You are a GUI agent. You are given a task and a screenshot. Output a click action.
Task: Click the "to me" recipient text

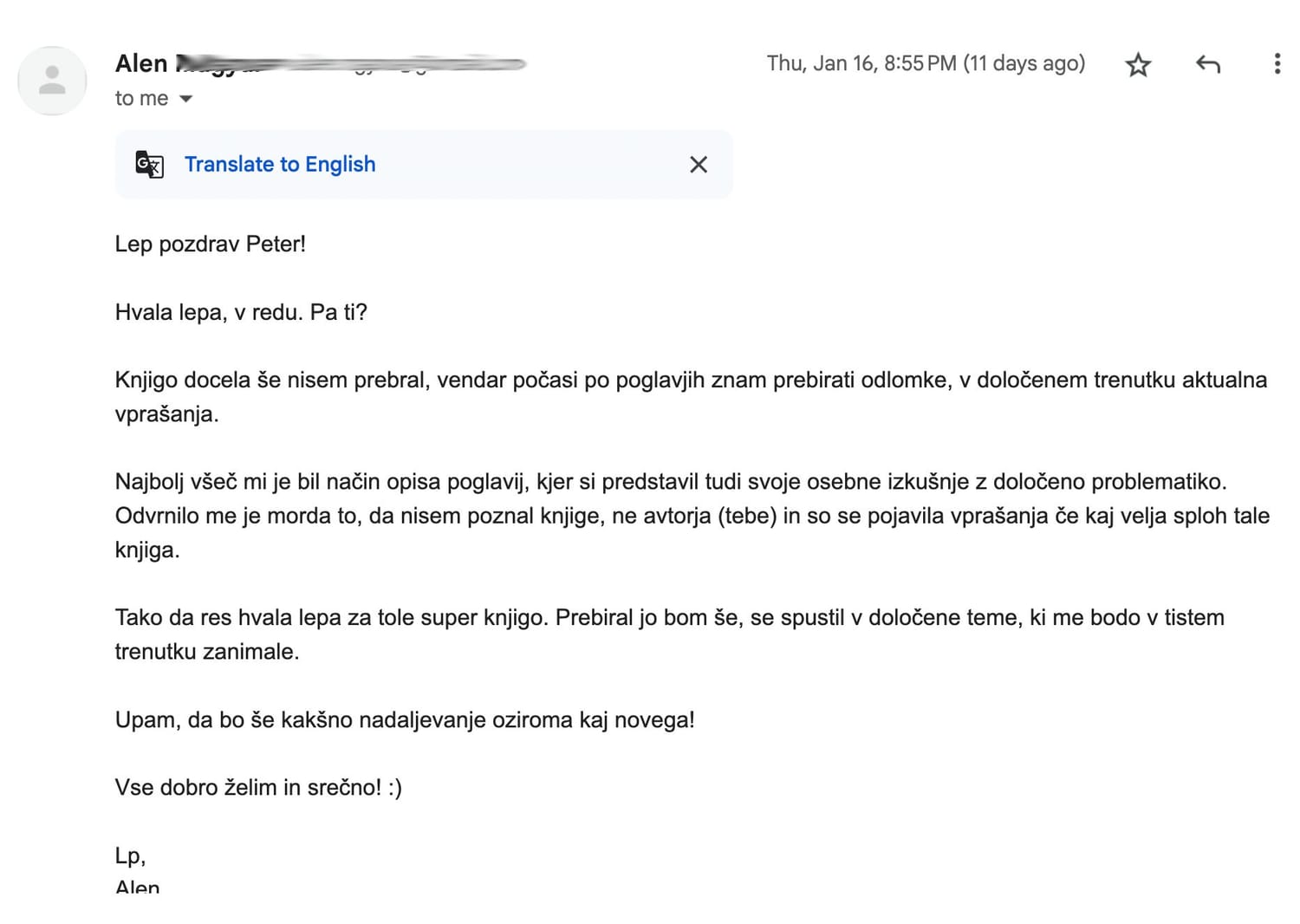point(141,99)
